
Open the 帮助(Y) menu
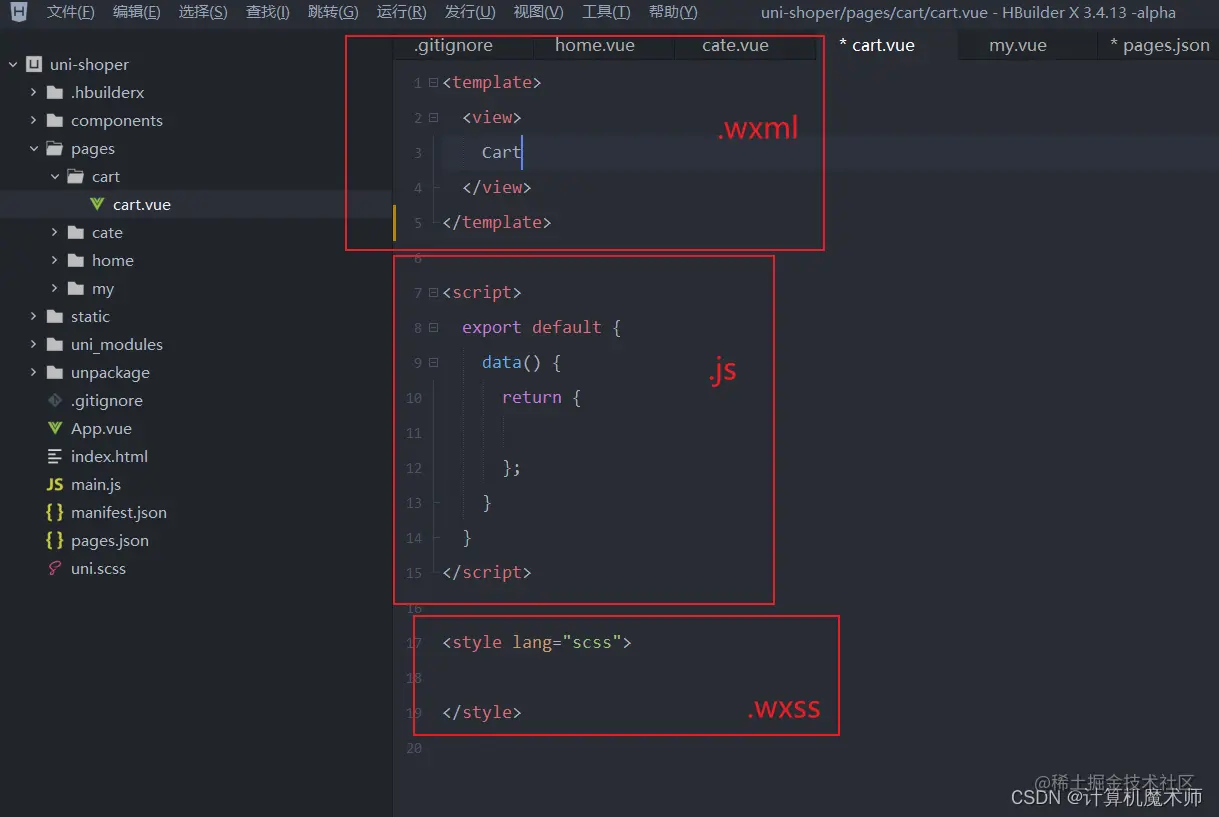(673, 12)
